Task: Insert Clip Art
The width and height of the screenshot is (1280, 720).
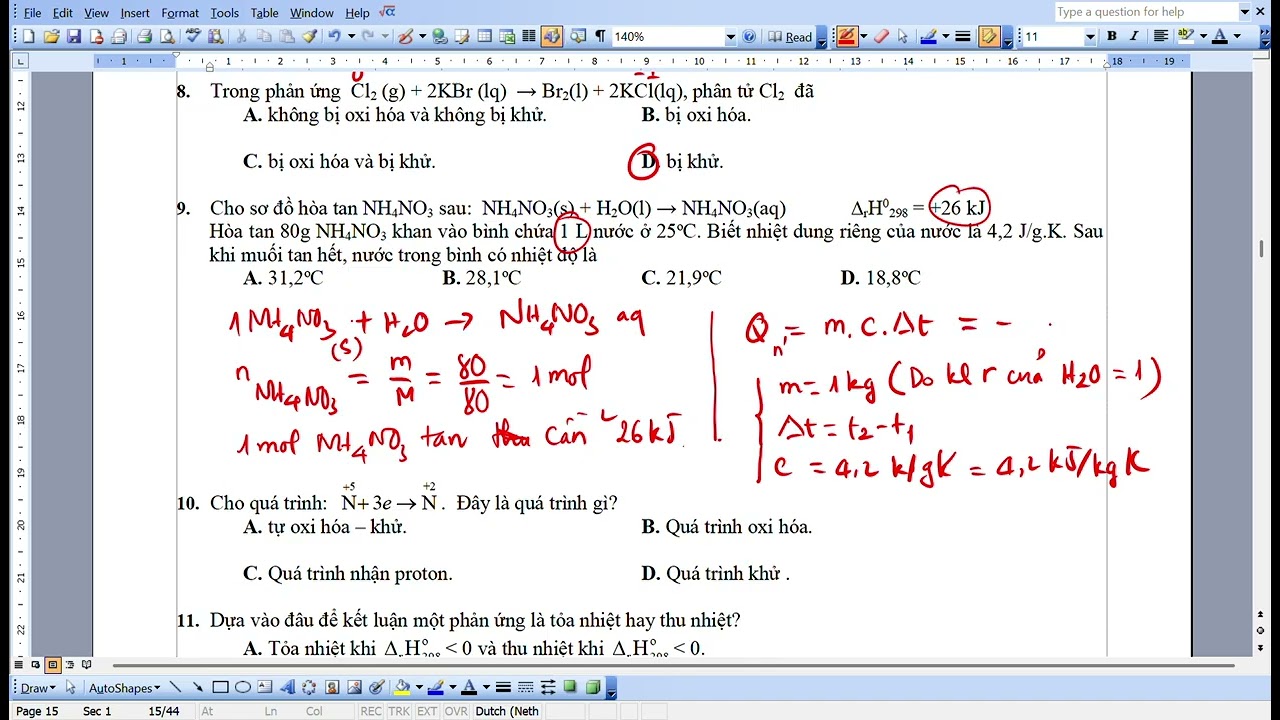Action: pos(332,687)
